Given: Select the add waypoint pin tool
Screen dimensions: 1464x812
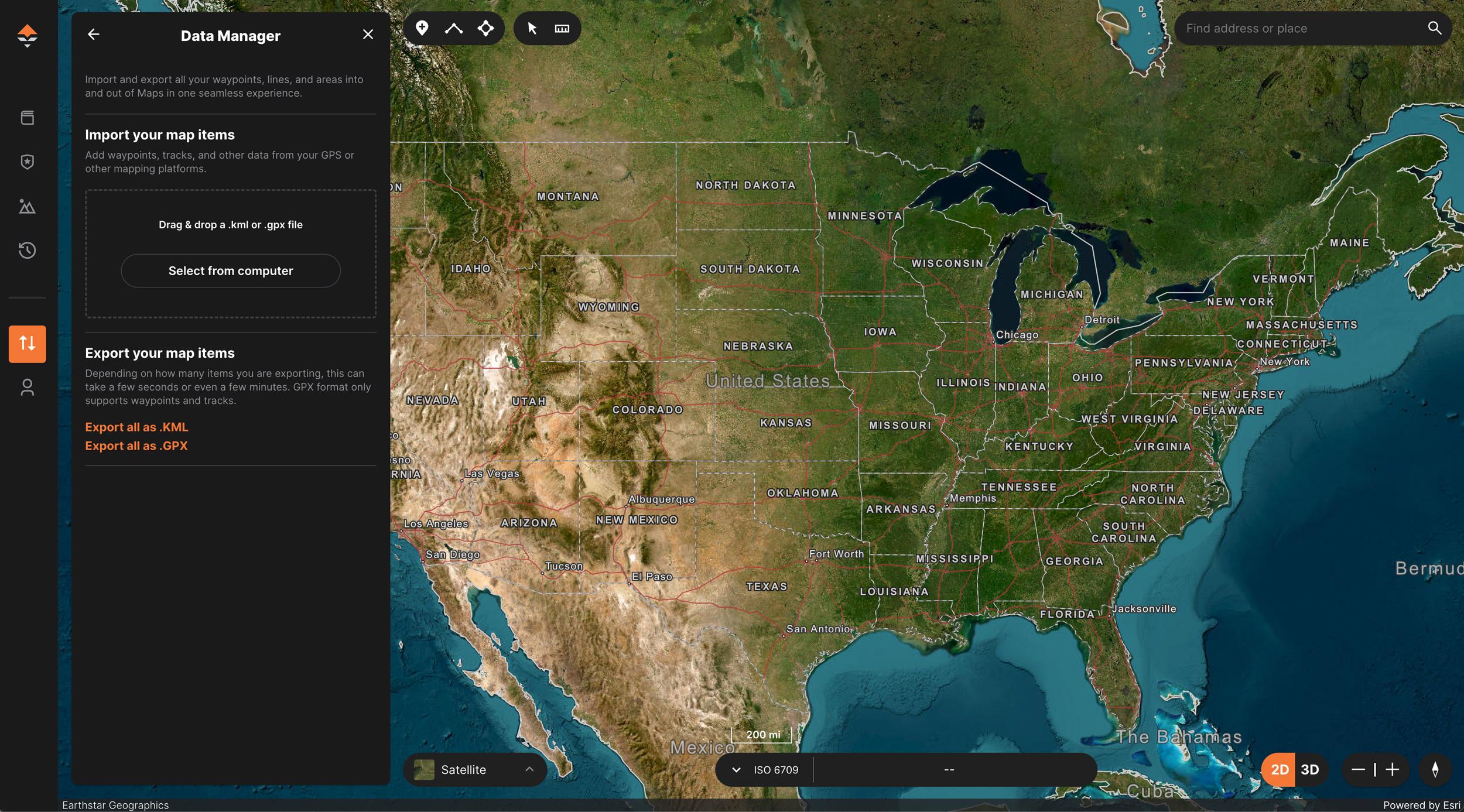Looking at the screenshot, I should click(422, 28).
